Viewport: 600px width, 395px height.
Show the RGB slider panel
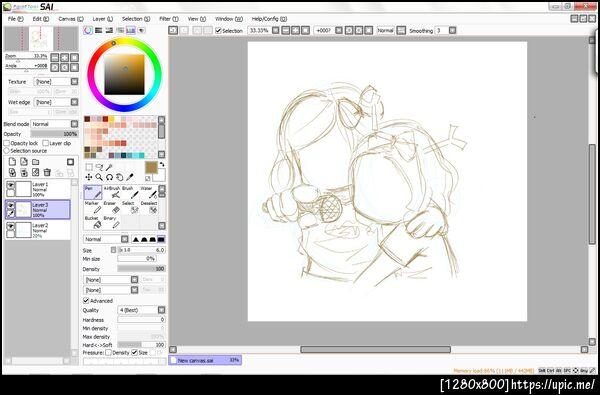coord(99,31)
